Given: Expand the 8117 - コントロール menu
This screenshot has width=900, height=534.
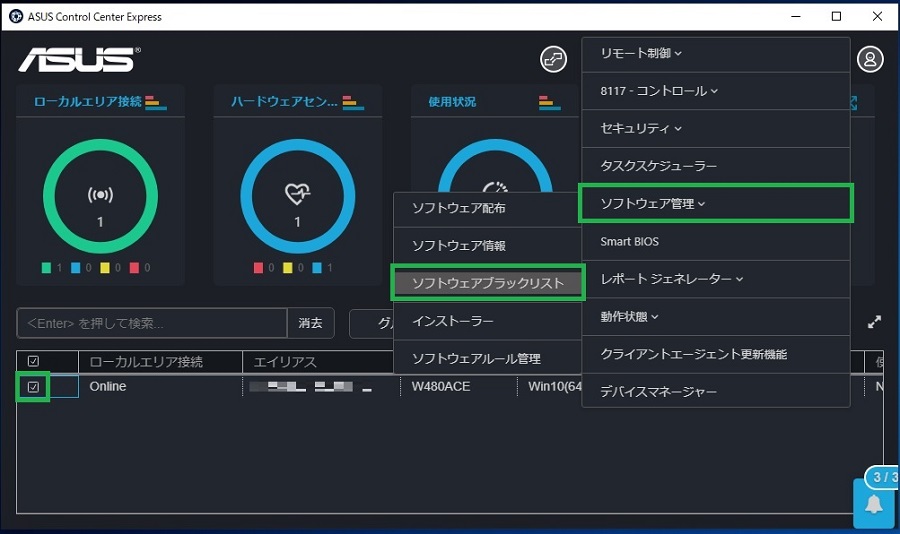Looking at the screenshot, I should (716, 91).
